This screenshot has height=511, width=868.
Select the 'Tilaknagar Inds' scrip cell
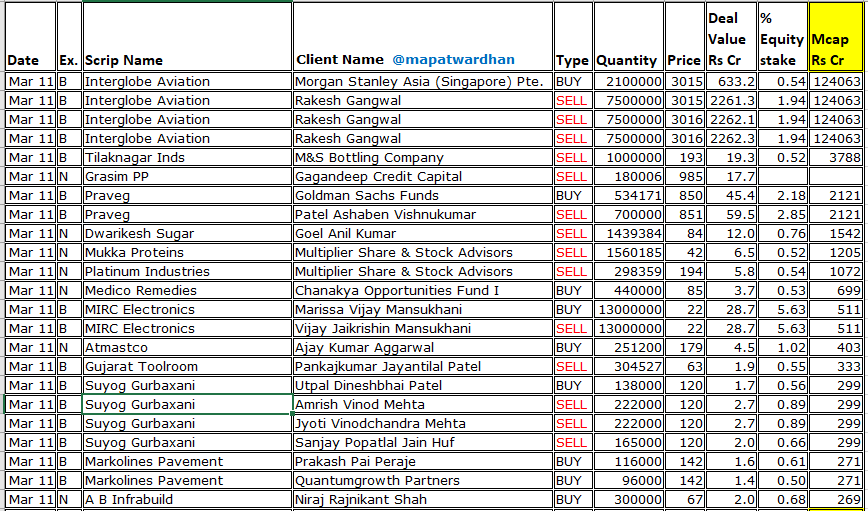point(187,157)
